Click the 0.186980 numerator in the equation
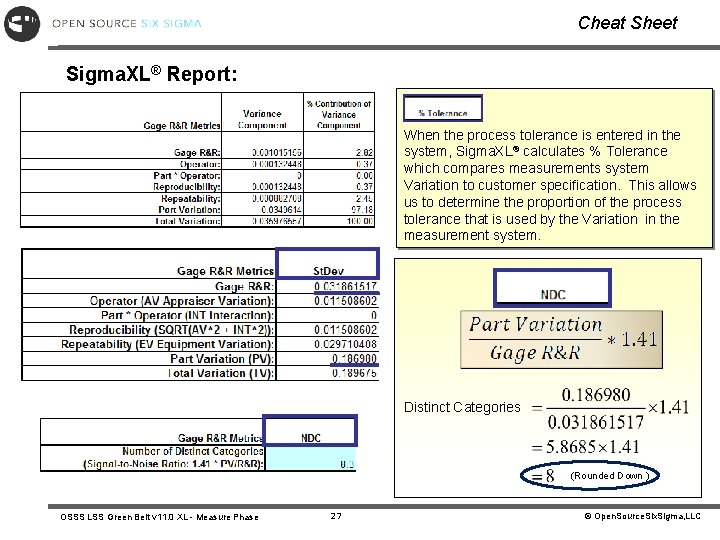This screenshot has width=720, height=540. (596, 394)
